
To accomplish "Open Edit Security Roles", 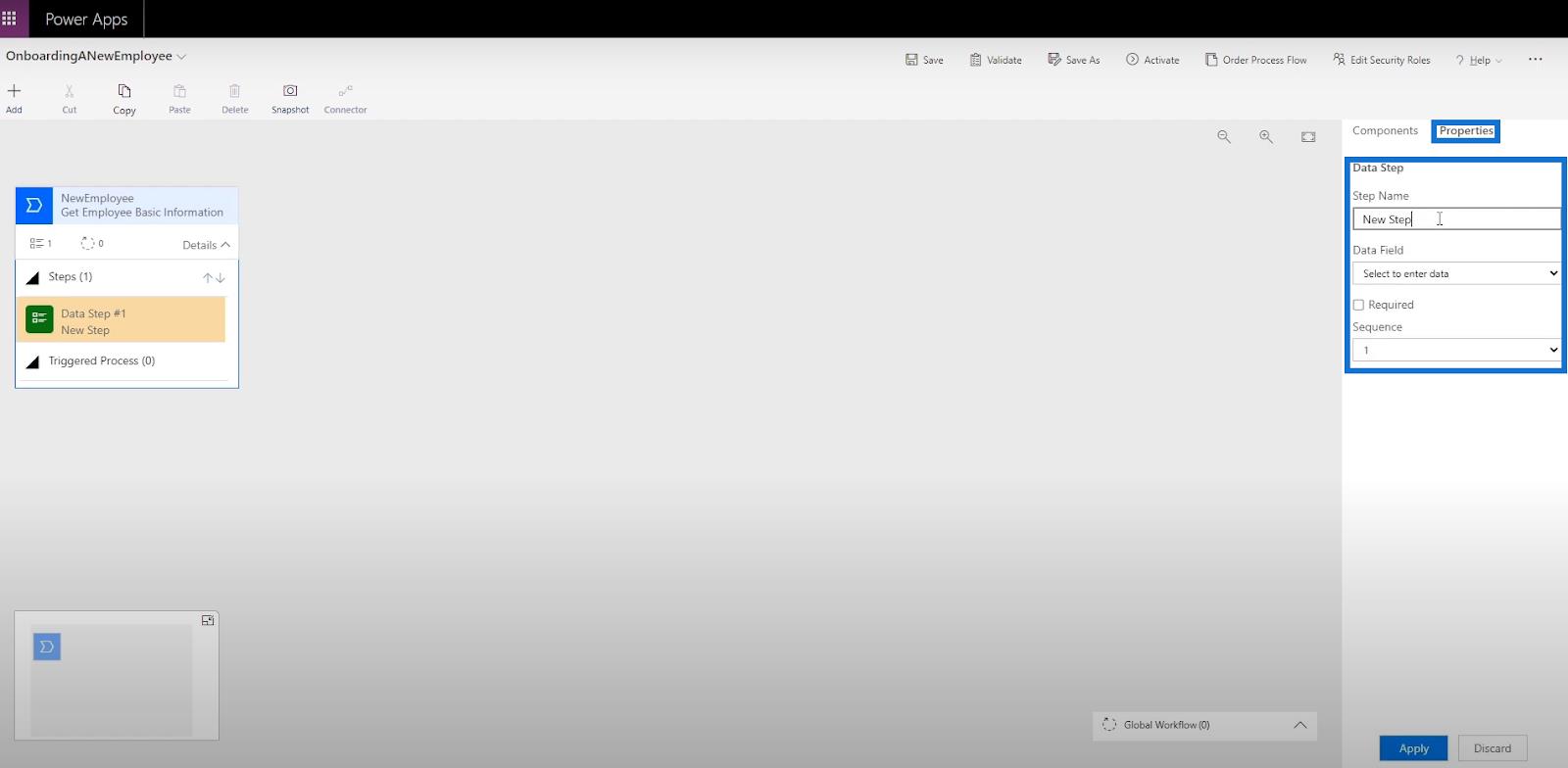I will pos(1382,60).
